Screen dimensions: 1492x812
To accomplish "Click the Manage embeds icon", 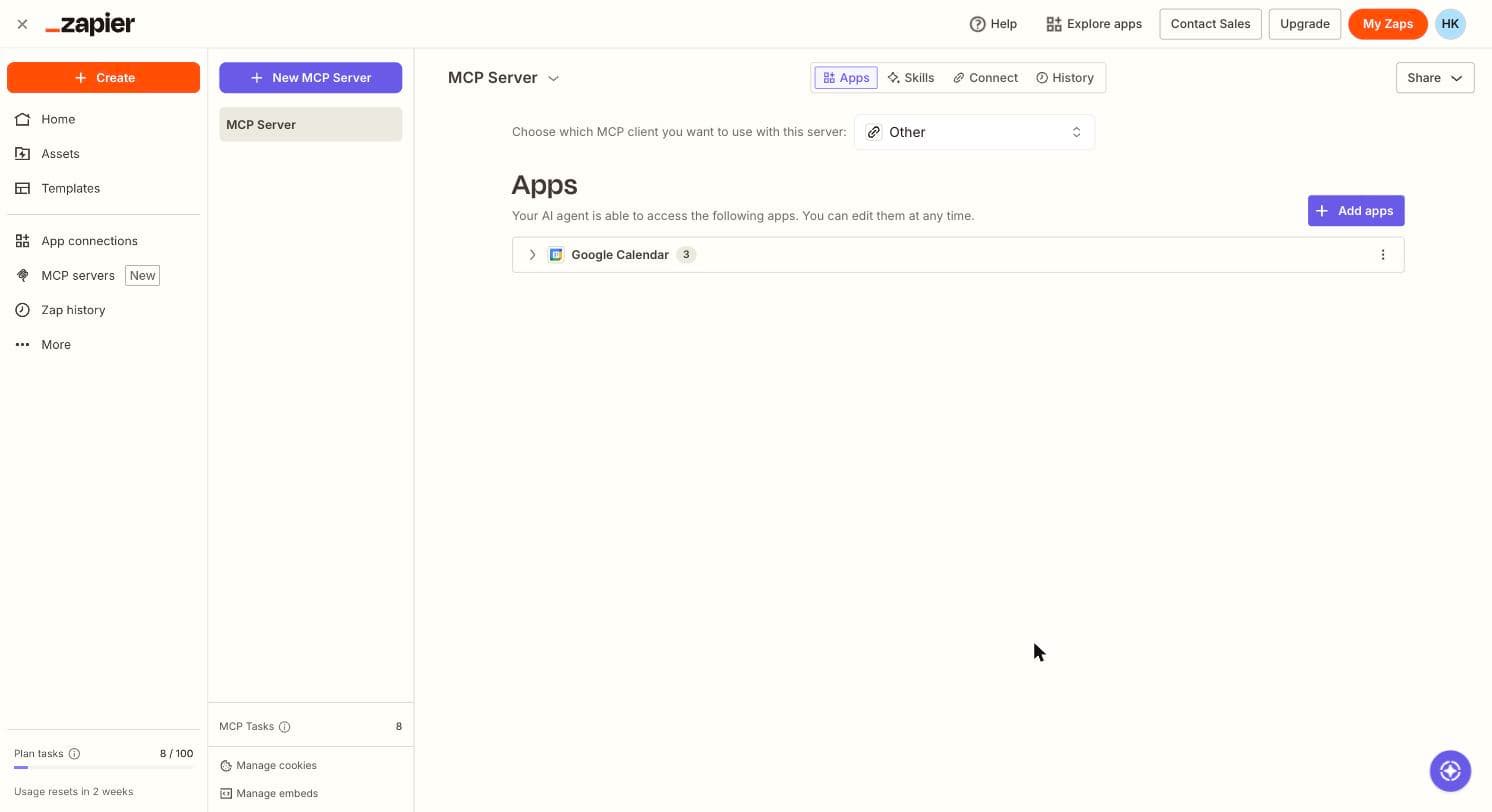I will [226, 794].
